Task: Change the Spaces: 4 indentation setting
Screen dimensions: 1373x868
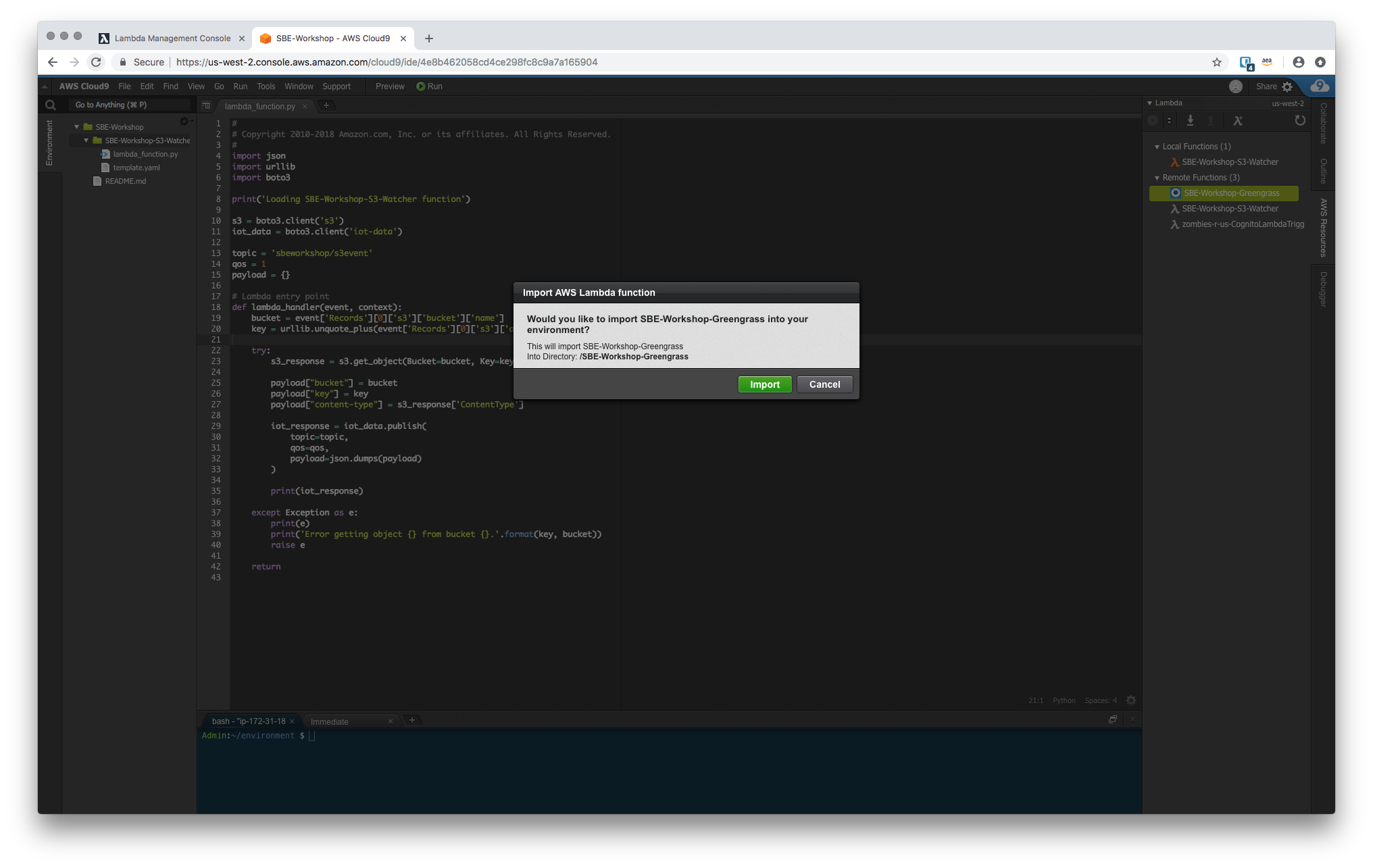Action: coord(1101,700)
